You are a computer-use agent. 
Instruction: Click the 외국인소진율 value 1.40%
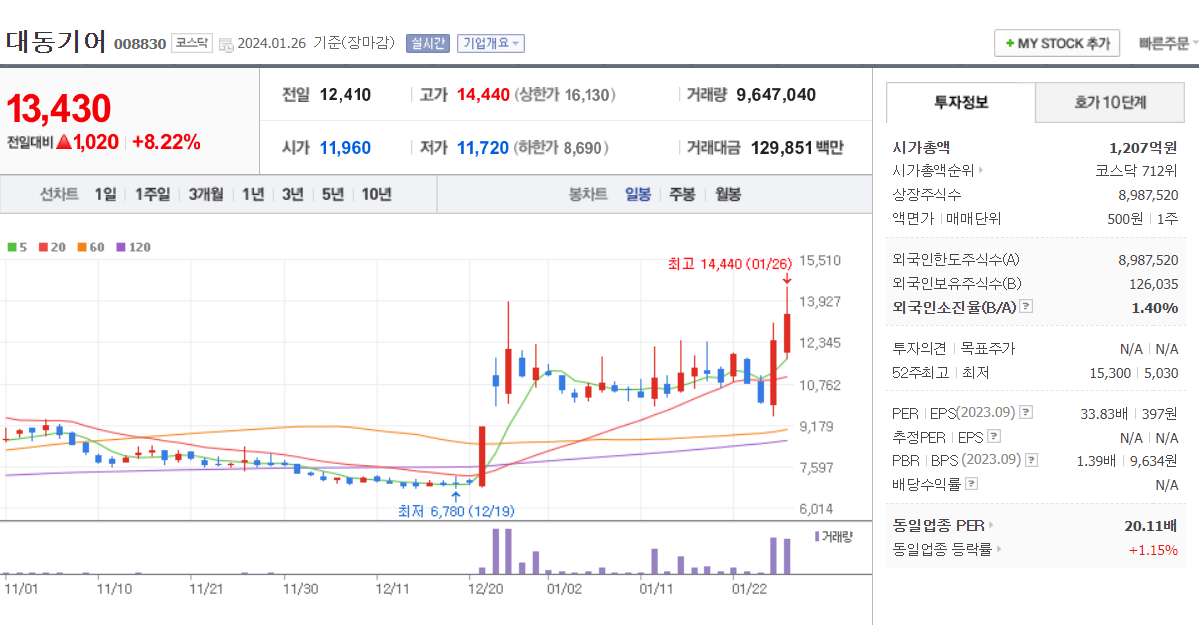pyautogui.click(x=1155, y=307)
